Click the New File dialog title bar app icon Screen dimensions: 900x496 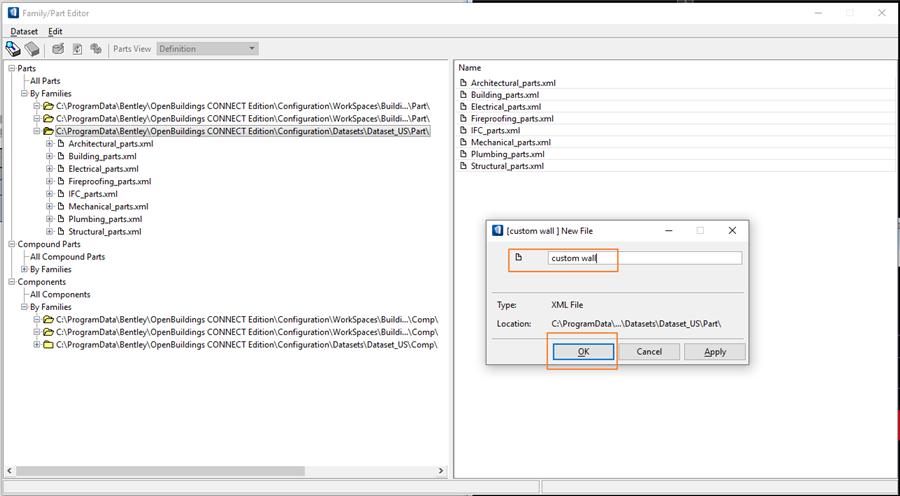[498, 231]
